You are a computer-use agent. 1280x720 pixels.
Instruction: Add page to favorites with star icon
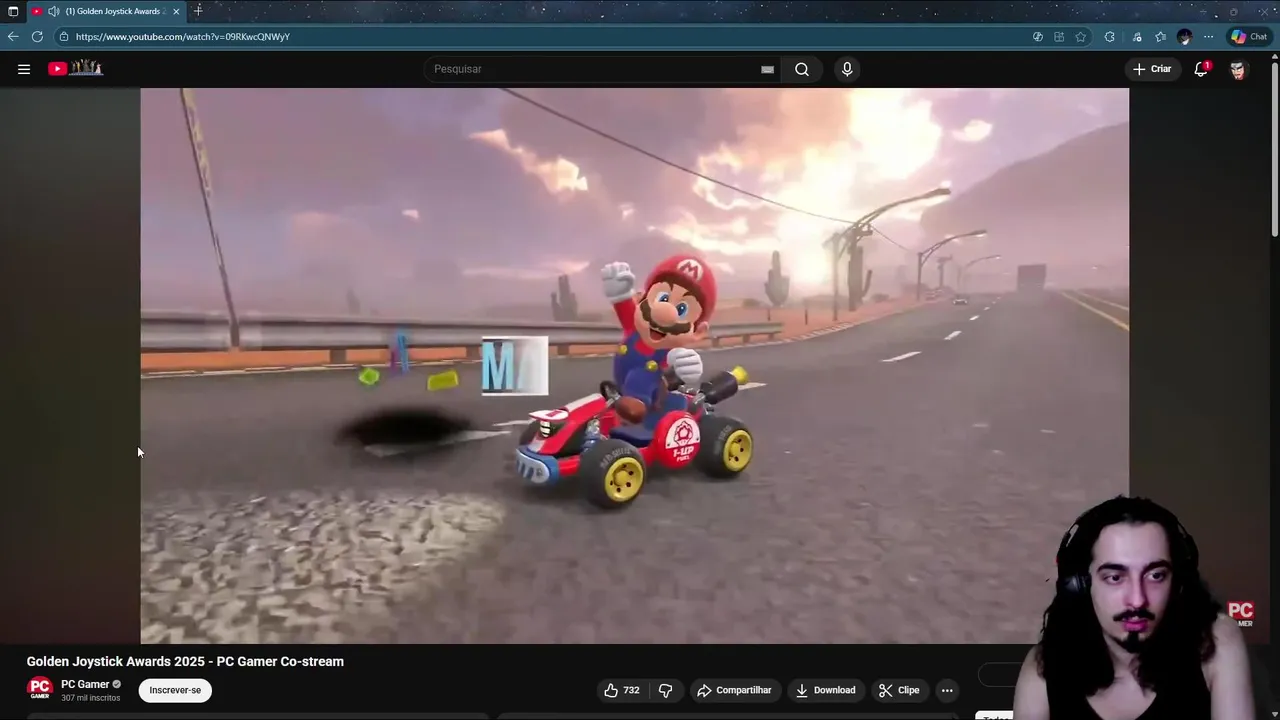[x=1081, y=37]
